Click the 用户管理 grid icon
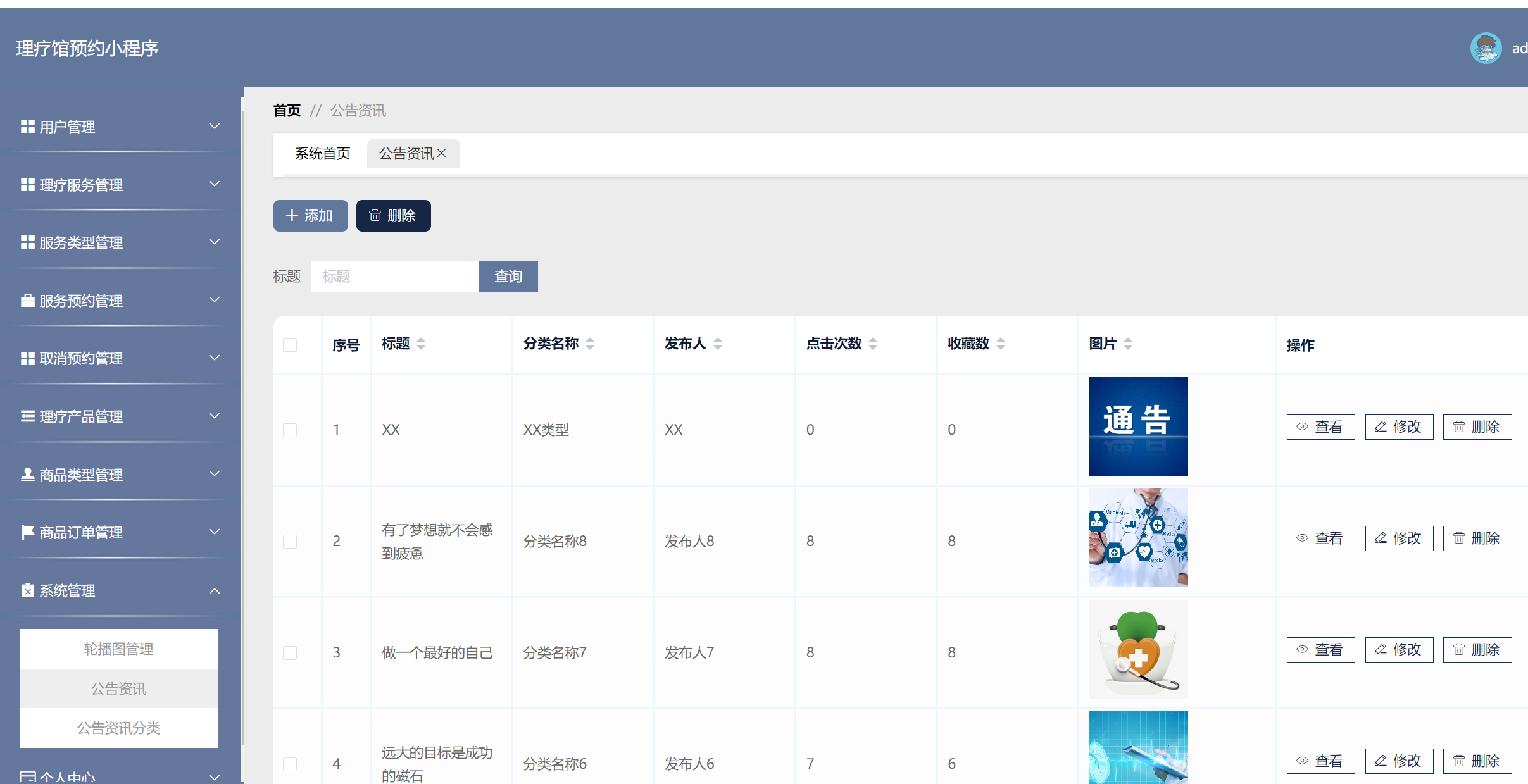 pos(27,127)
